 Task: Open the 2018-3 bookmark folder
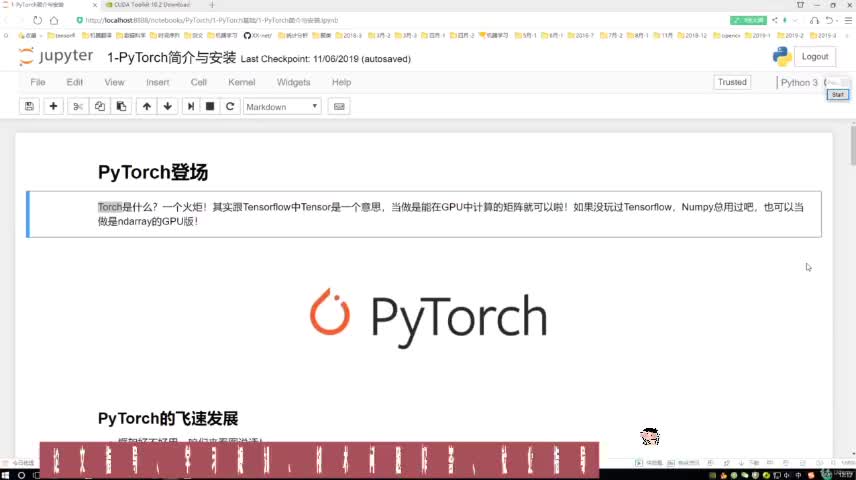(348, 35)
